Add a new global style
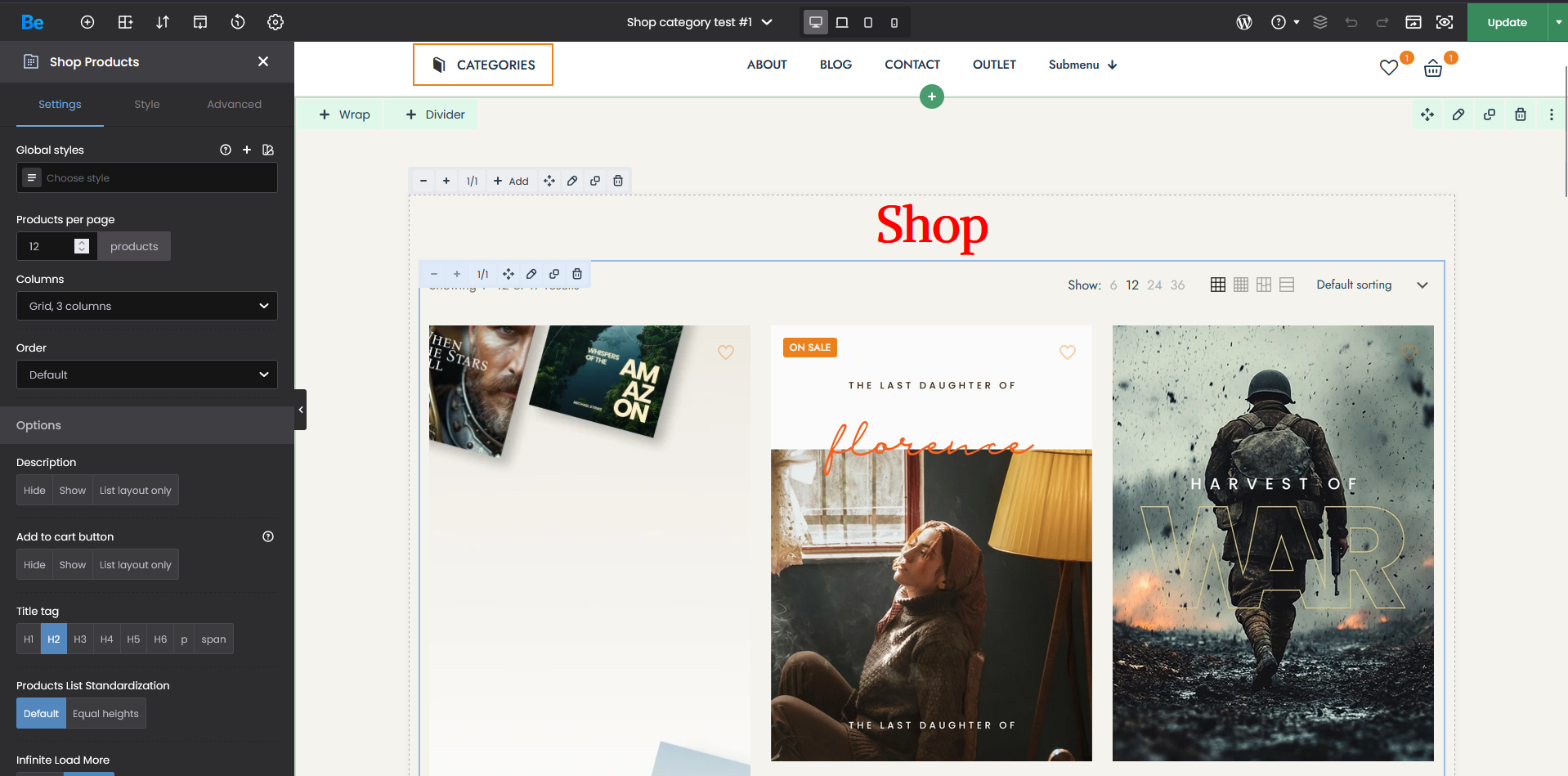This screenshot has height=776, width=1568. coord(247,150)
